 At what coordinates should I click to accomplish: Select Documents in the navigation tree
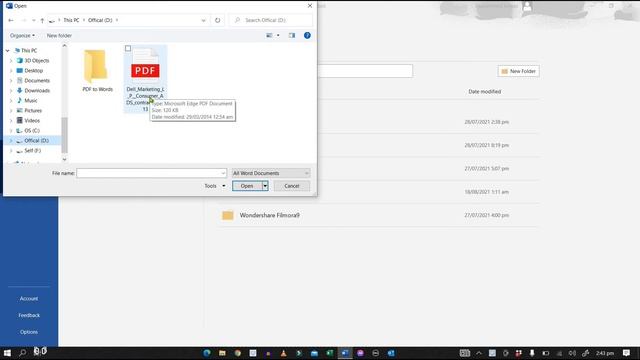37,81
